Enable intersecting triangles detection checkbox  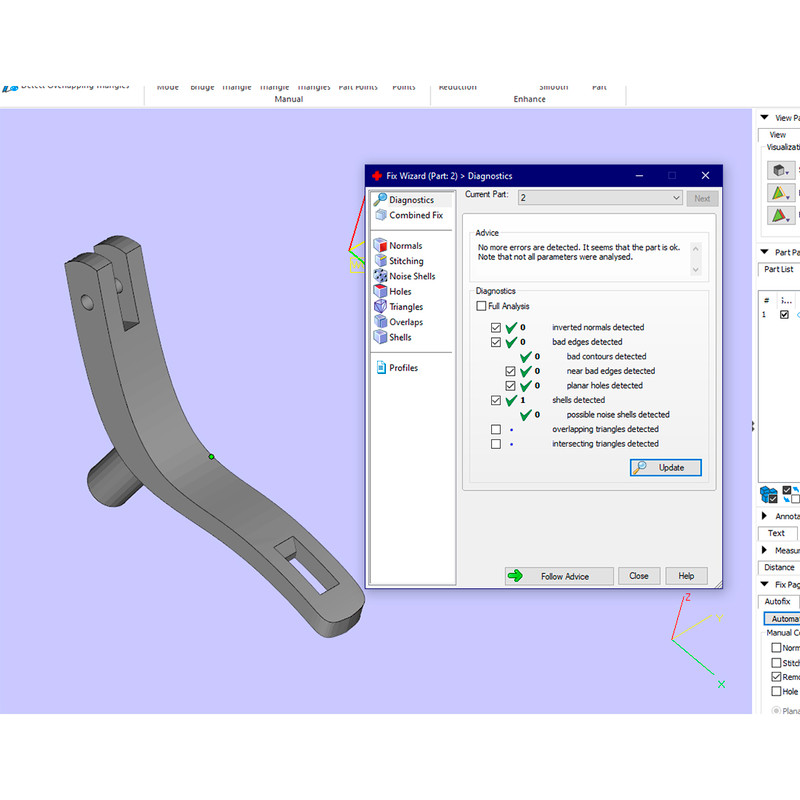tap(496, 444)
